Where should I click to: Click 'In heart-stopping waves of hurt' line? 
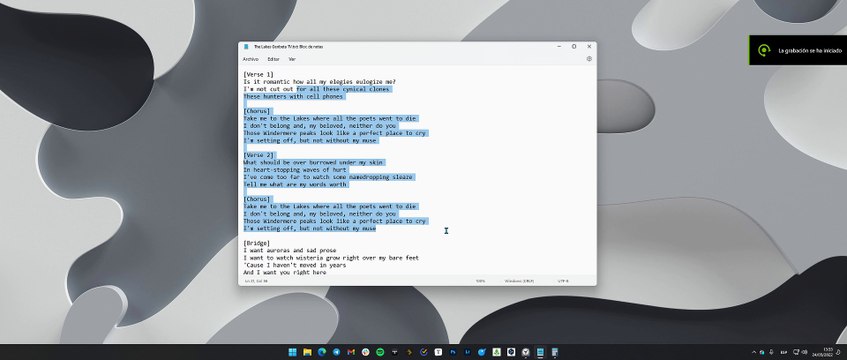click(x=294, y=170)
